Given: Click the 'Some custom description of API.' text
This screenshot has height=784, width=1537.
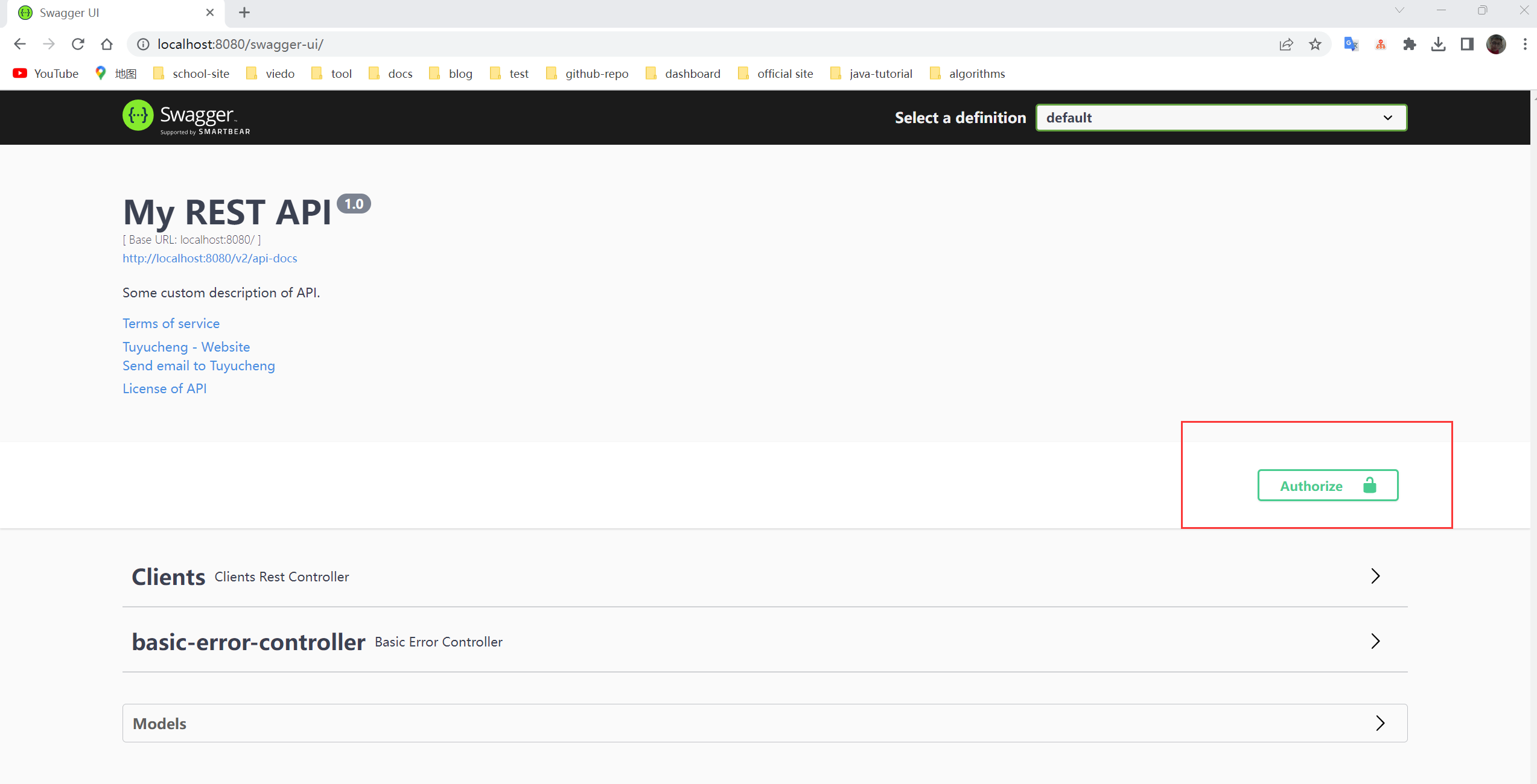Looking at the screenshot, I should [x=221, y=292].
